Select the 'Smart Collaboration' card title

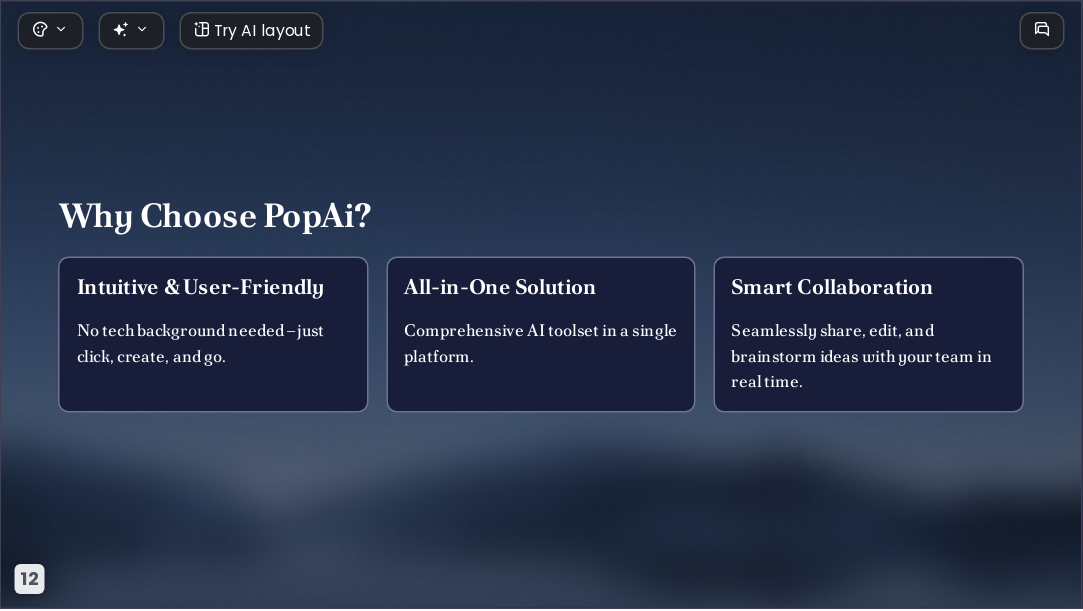832,287
